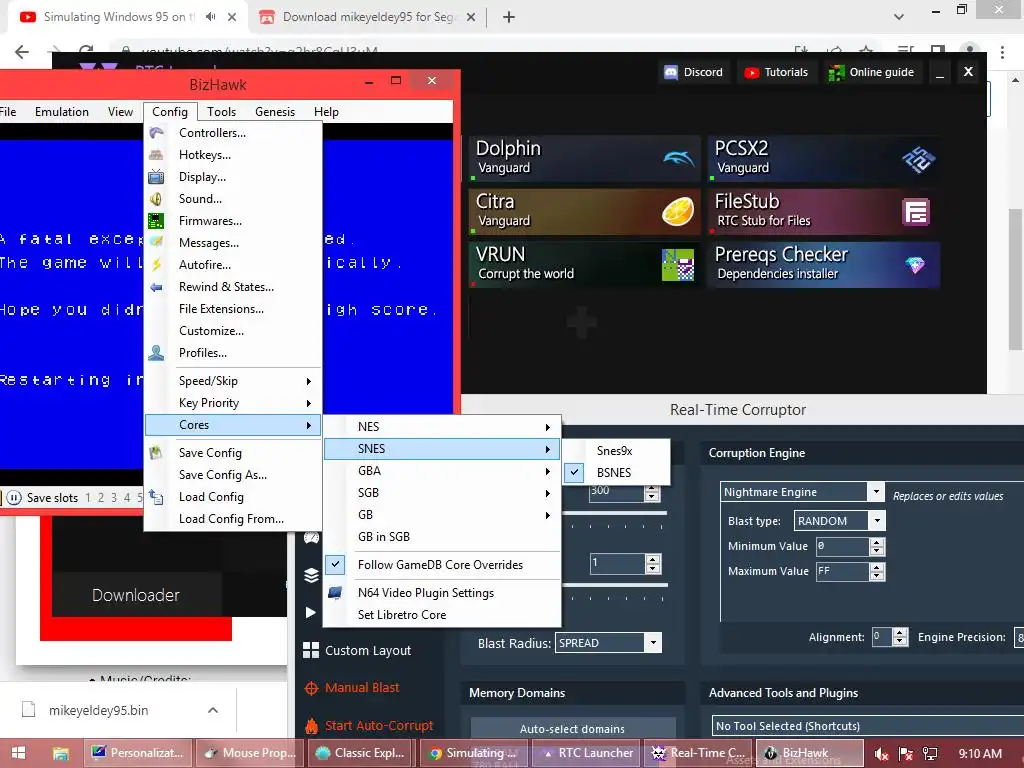The width and height of the screenshot is (1024, 768).
Task: Click the Custom Layout grid icon
Action: (x=311, y=650)
